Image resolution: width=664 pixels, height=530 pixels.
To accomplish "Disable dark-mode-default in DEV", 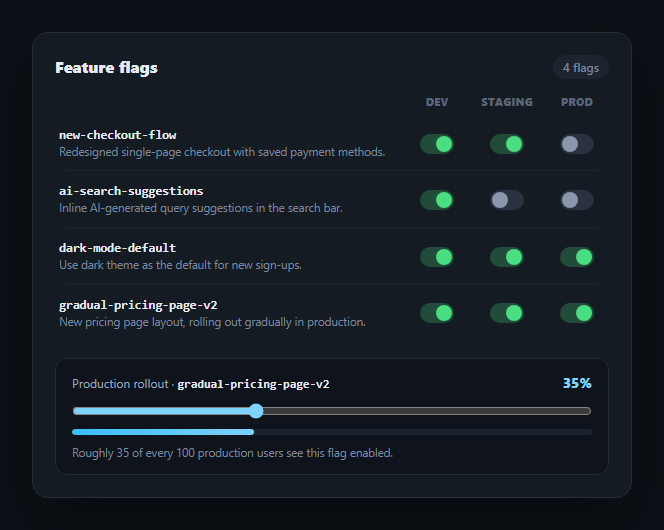I will 437,257.
